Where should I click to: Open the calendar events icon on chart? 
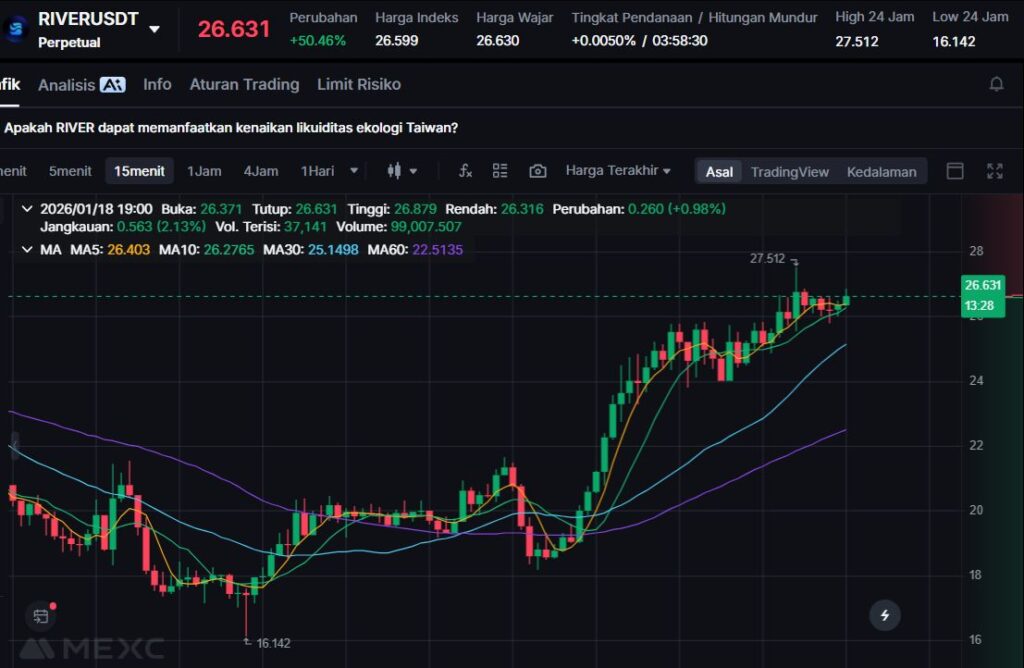pos(40,616)
